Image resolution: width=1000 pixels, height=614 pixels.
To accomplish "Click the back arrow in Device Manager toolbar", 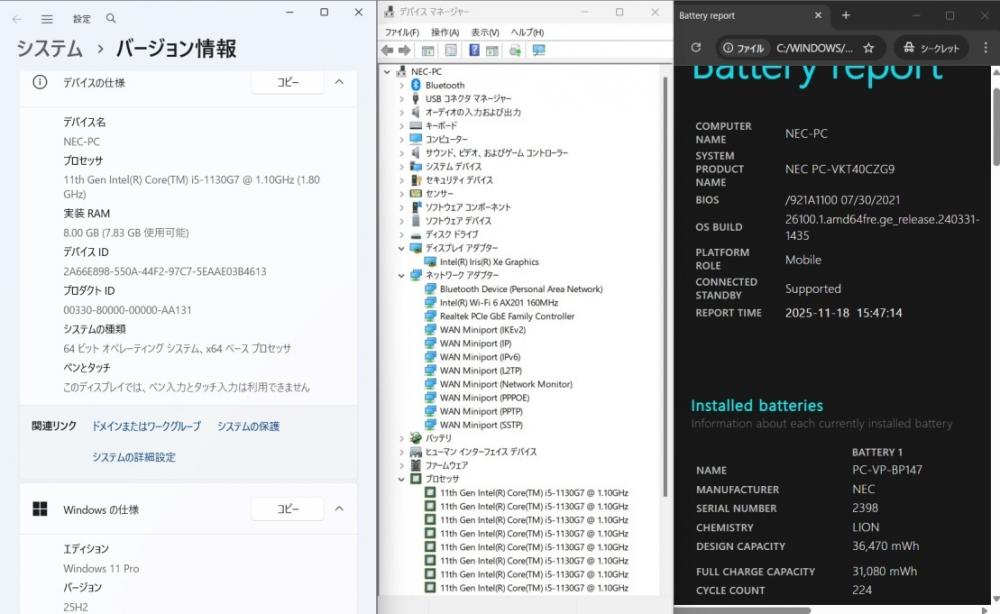I will click(x=387, y=50).
